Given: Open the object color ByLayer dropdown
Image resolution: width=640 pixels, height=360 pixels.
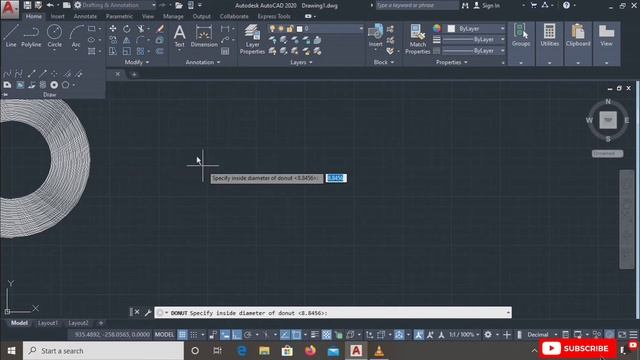Looking at the screenshot, I should (x=476, y=29).
